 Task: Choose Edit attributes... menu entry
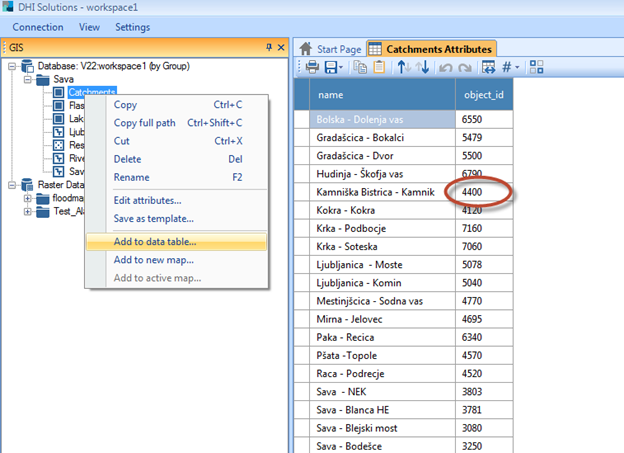[x=176, y=200]
